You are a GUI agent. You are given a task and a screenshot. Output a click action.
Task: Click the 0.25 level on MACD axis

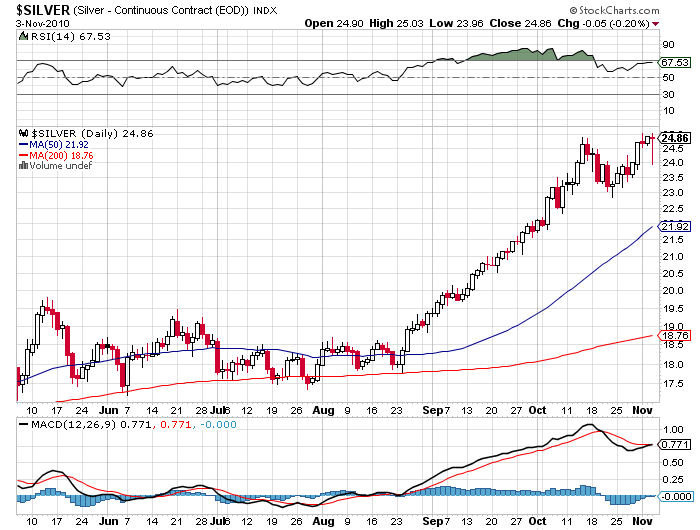(673, 480)
